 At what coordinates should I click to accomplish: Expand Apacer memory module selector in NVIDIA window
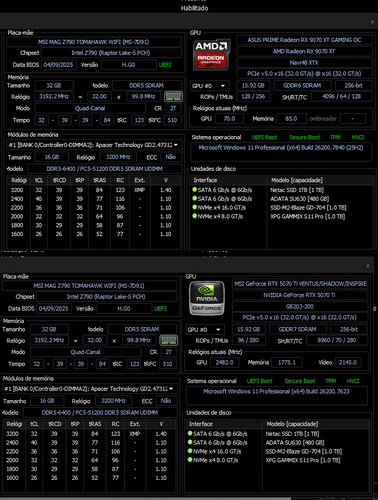click(90, 389)
